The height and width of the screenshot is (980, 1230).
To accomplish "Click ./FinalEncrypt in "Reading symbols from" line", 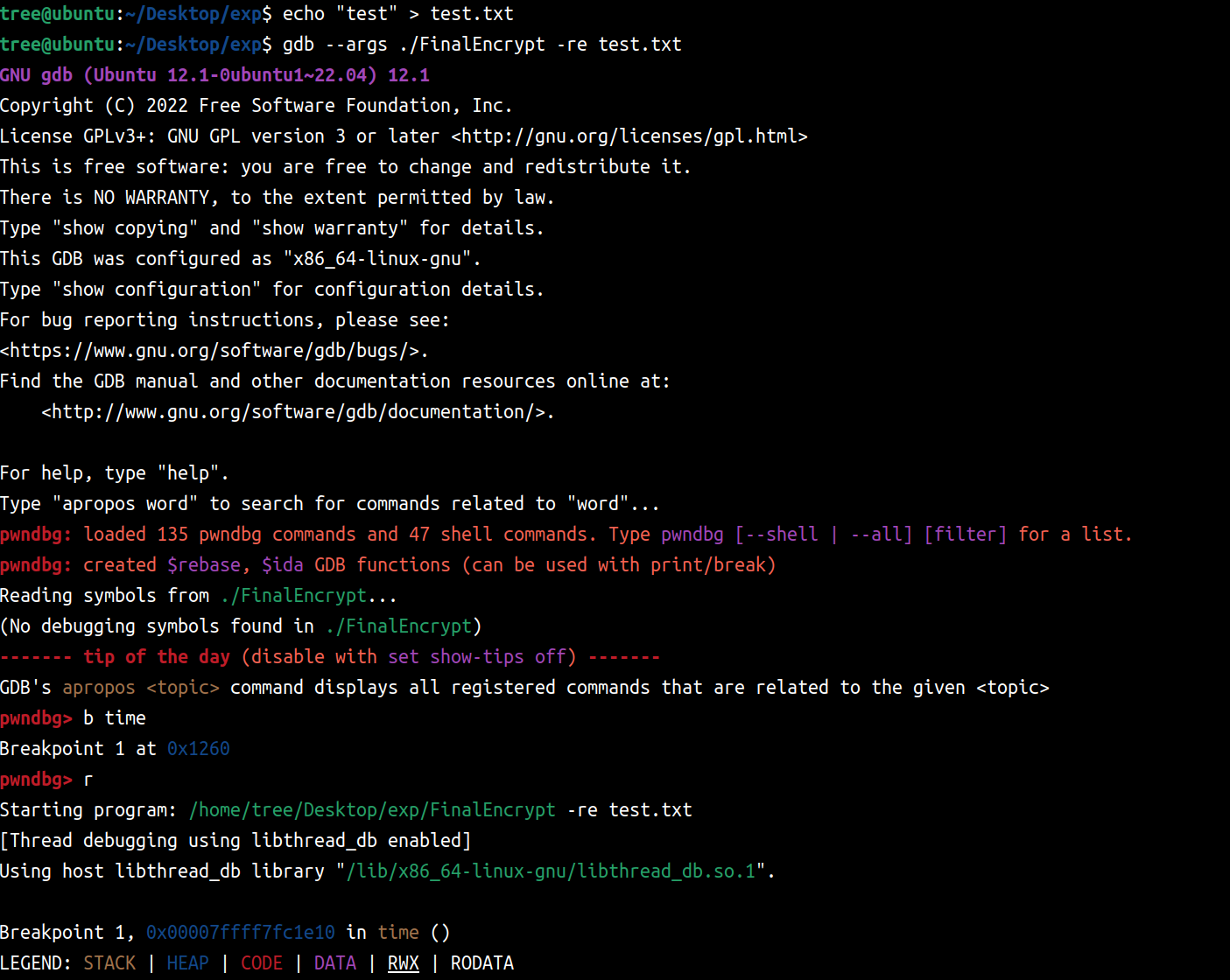I will click(293, 596).
